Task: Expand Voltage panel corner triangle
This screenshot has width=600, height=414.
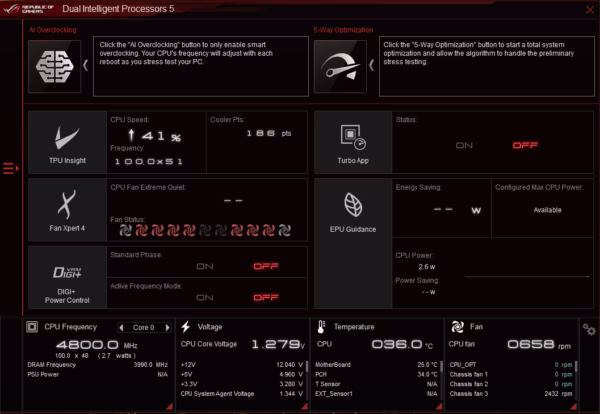Action: [304, 406]
